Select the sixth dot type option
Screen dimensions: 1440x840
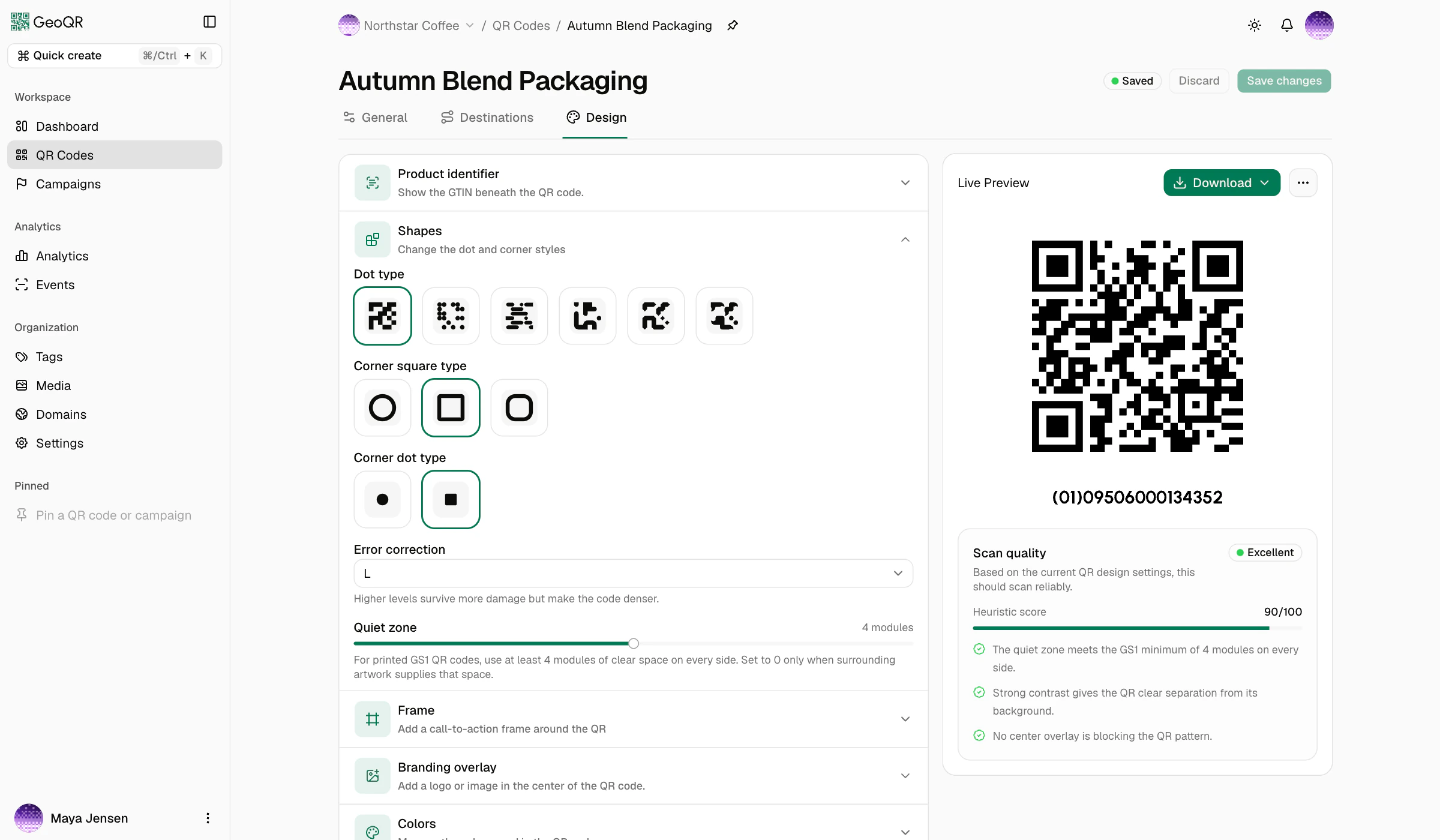click(724, 316)
